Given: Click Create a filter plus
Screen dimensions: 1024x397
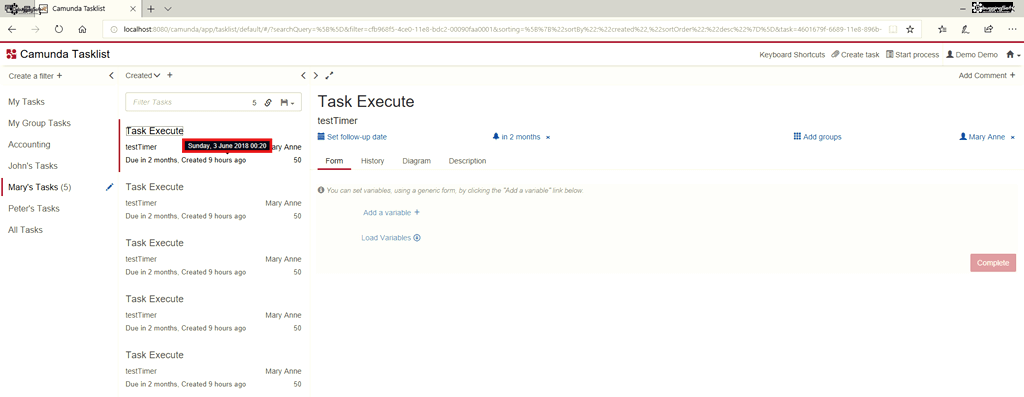Looking at the screenshot, I should (35, 76).
